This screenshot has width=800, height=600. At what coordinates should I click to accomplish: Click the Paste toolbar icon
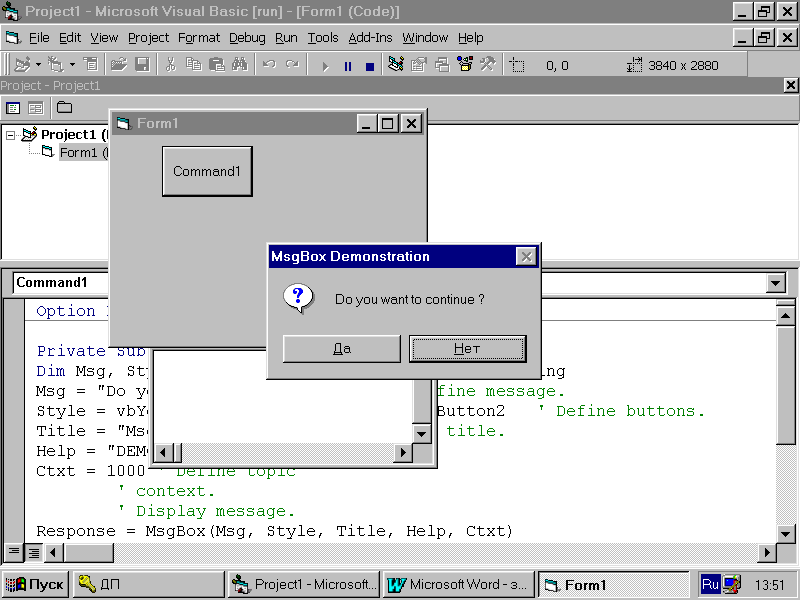pyautogui.click(x=217, y=65)
